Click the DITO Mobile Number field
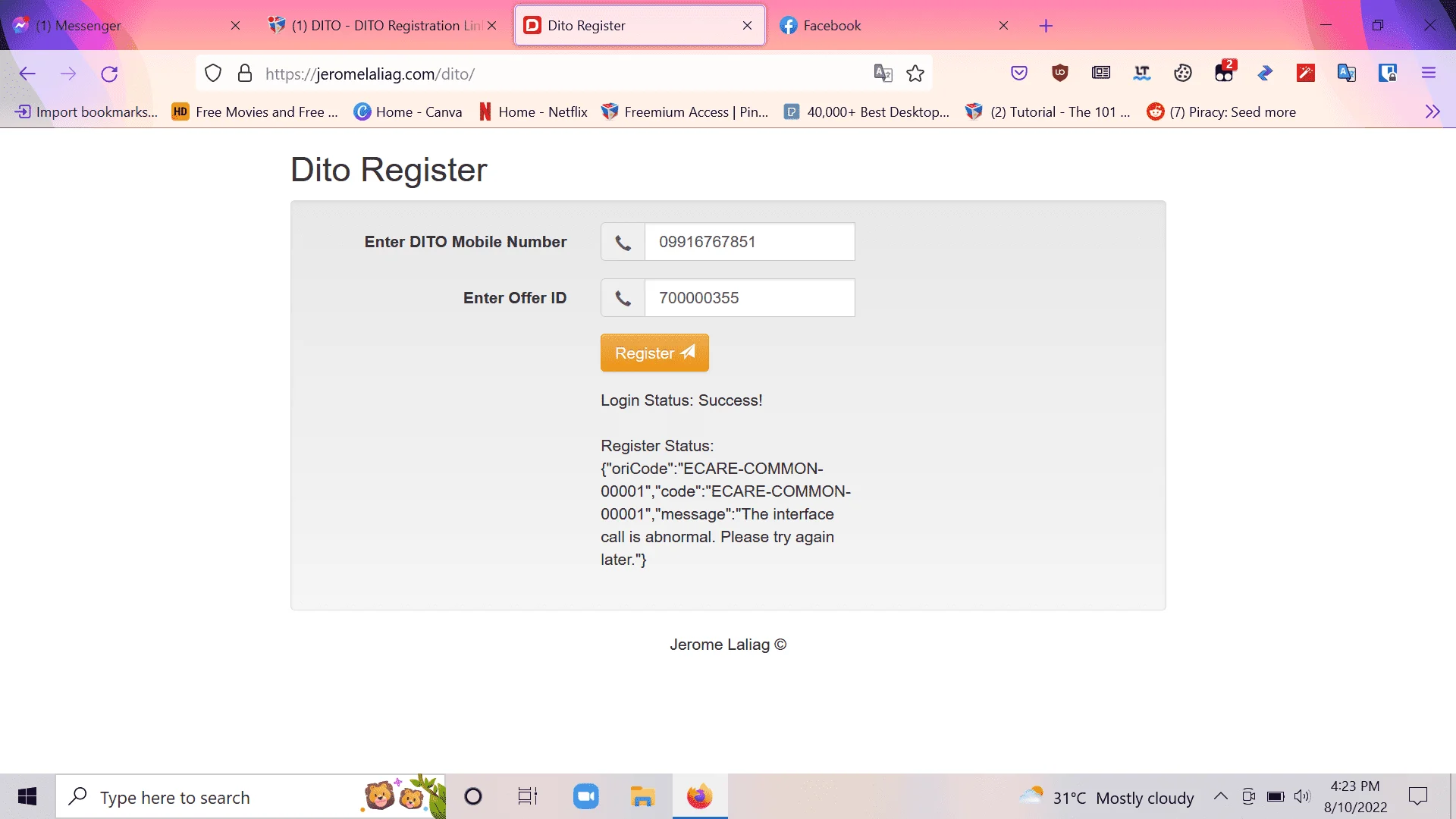 coord(749,242)
